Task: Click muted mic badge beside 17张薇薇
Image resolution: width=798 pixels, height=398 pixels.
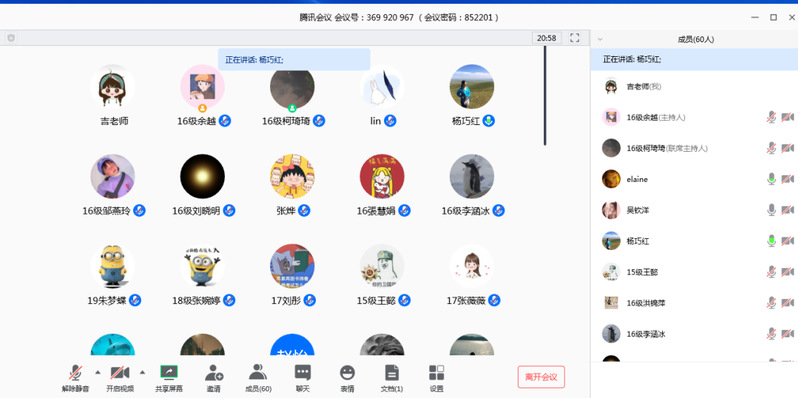Action: (494, 300)
